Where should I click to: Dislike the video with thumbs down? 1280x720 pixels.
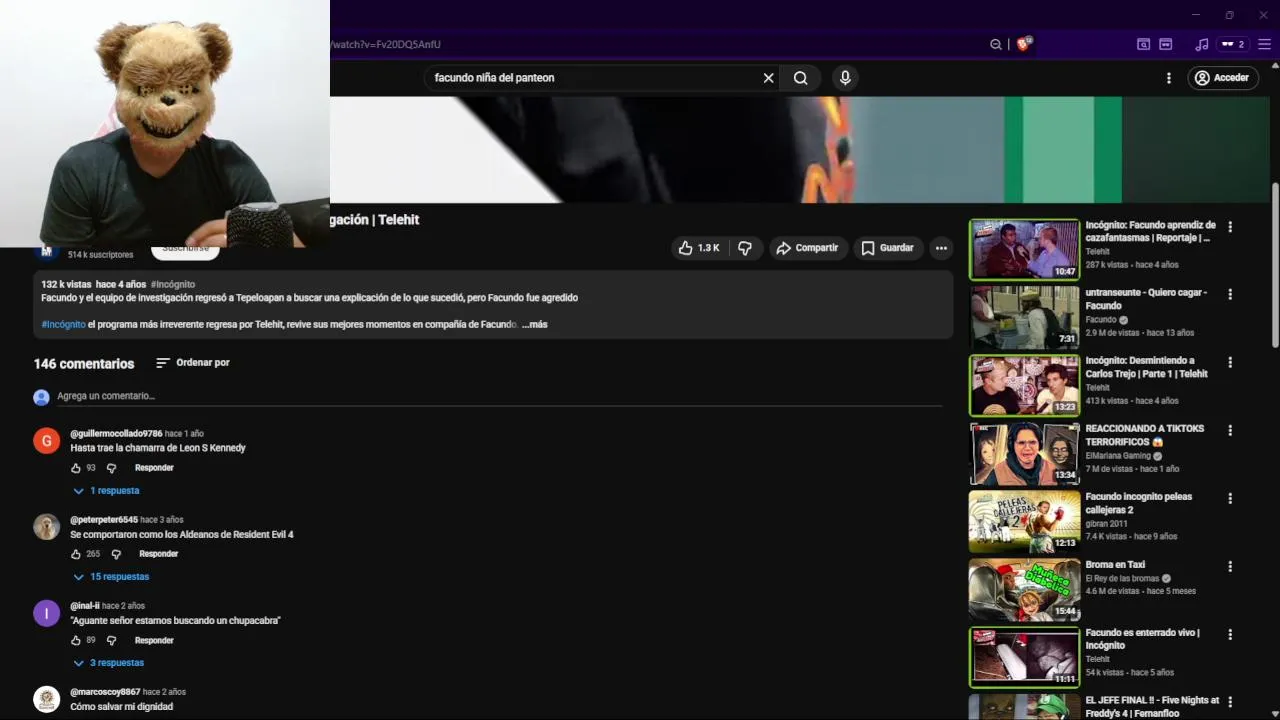tap(745, 248)
